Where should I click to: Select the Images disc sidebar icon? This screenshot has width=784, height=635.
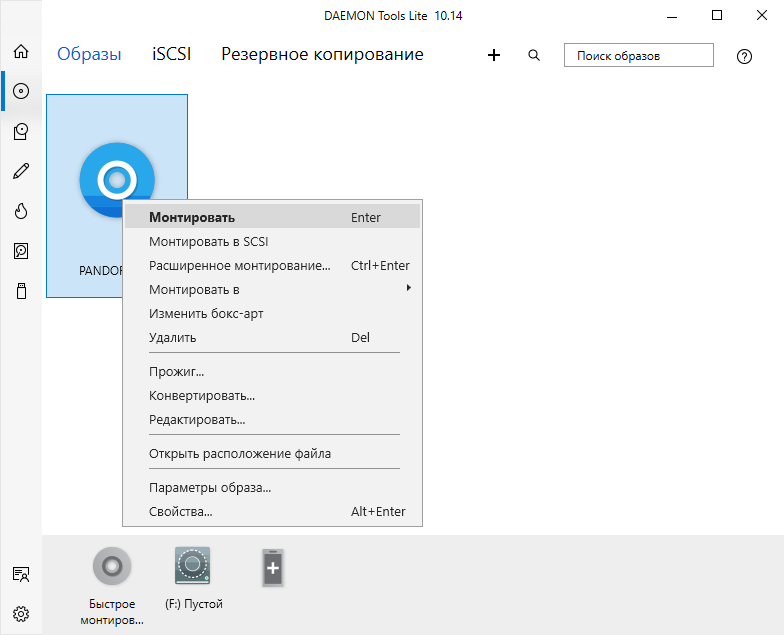(21, 91)
